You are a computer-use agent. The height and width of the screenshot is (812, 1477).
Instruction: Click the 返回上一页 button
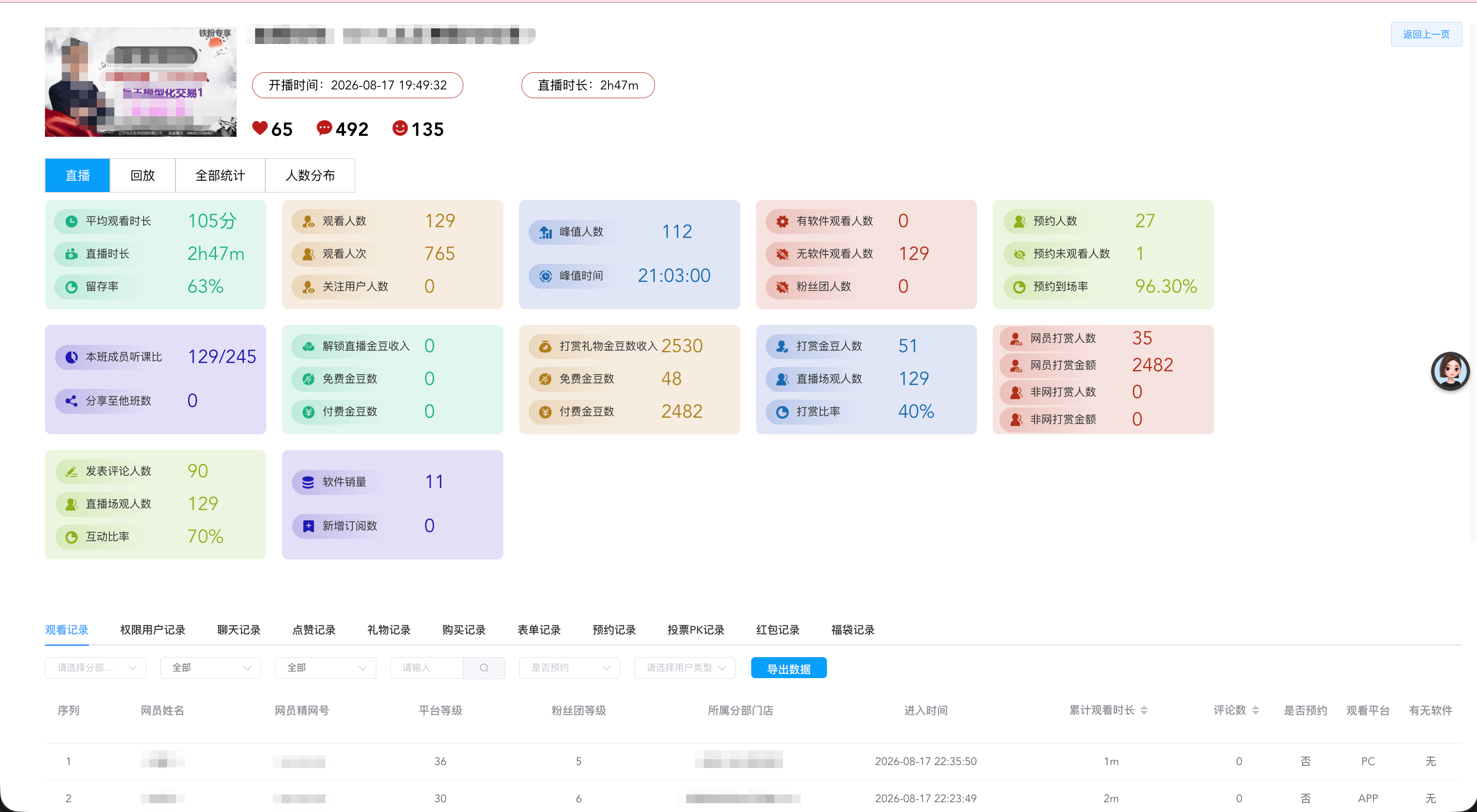(1426, 34)
